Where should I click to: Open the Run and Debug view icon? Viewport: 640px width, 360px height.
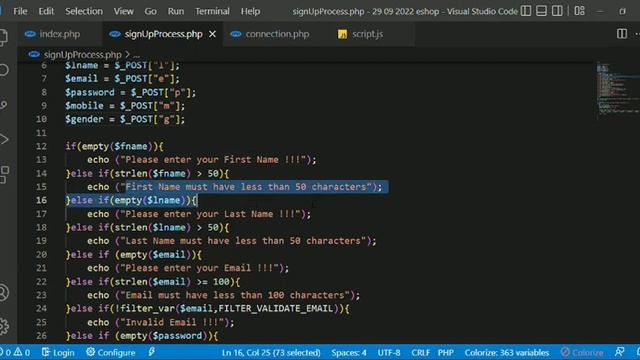4,140
